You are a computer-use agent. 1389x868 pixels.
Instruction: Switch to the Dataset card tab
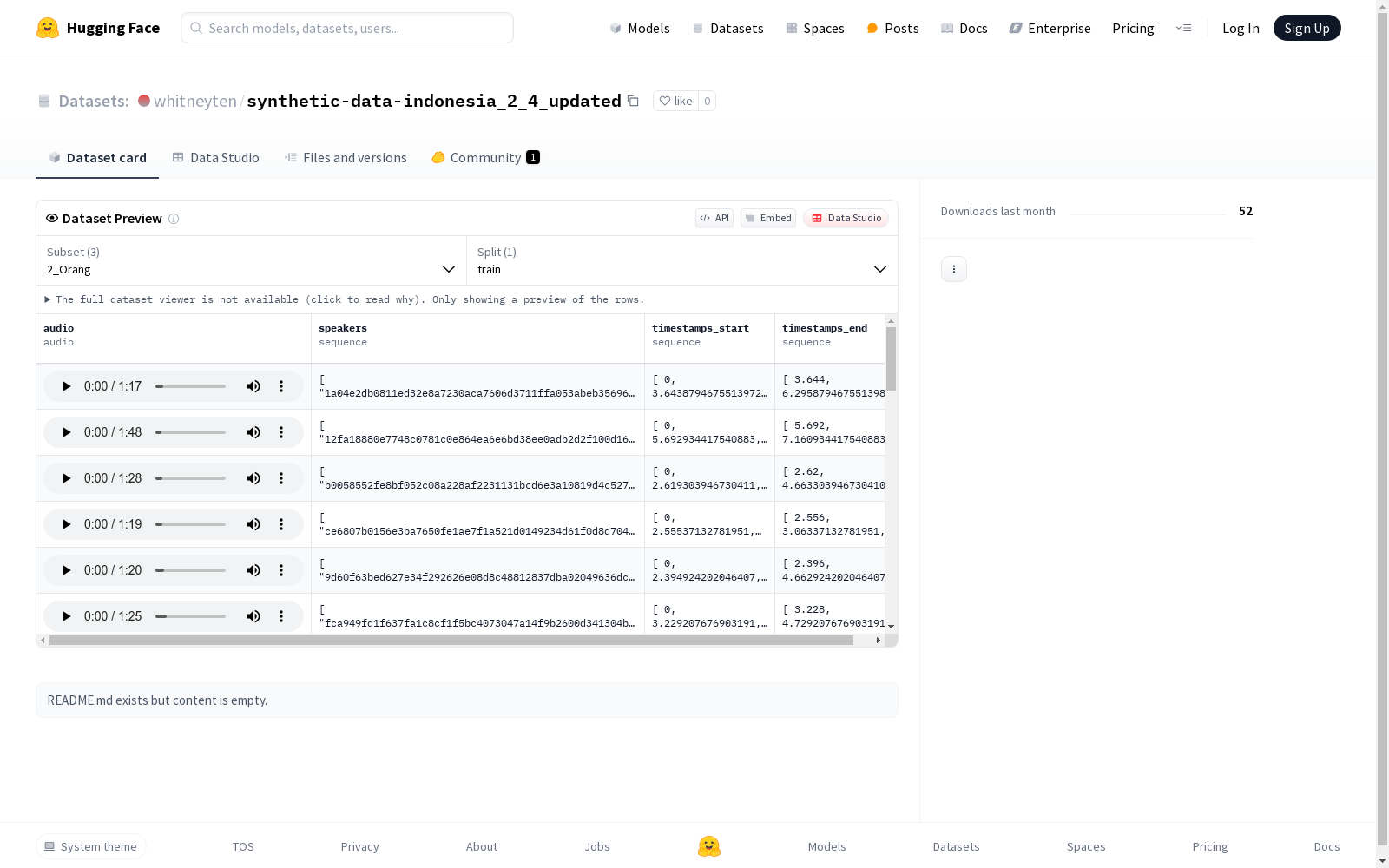click(x=97, y=158)
